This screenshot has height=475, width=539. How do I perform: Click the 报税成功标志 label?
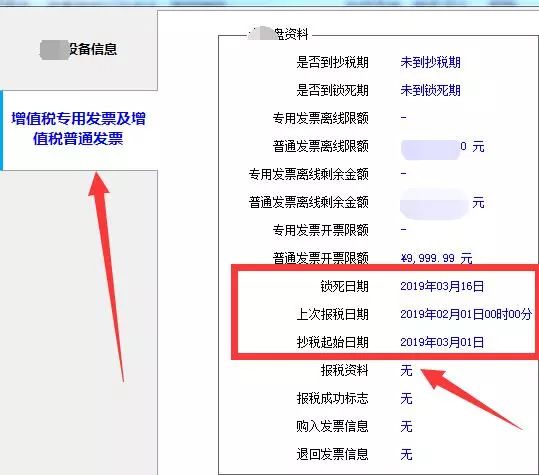tap(332, 399)
